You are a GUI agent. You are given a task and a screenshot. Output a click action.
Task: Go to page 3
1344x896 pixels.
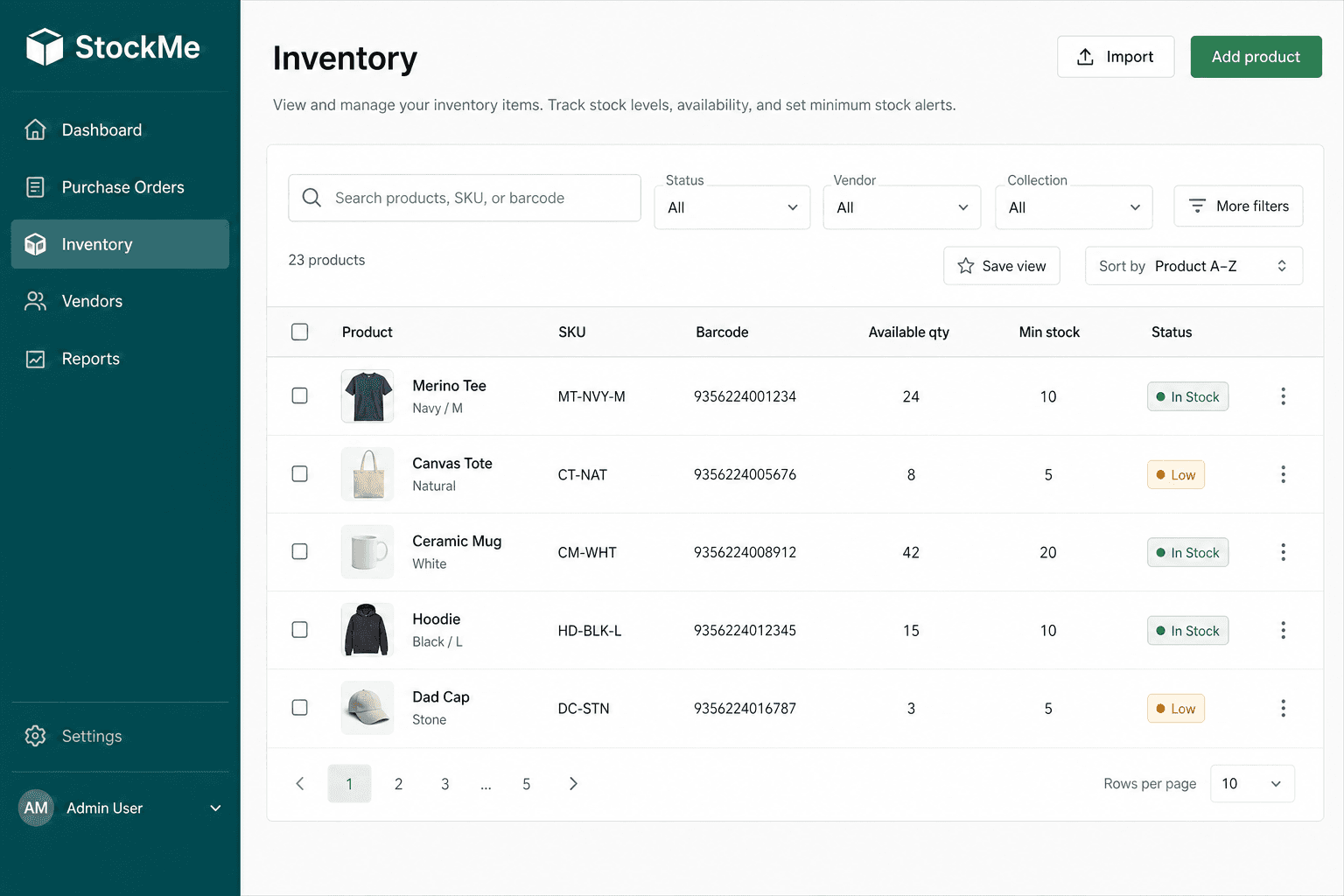pyautogui.click(x=444, y=784)
